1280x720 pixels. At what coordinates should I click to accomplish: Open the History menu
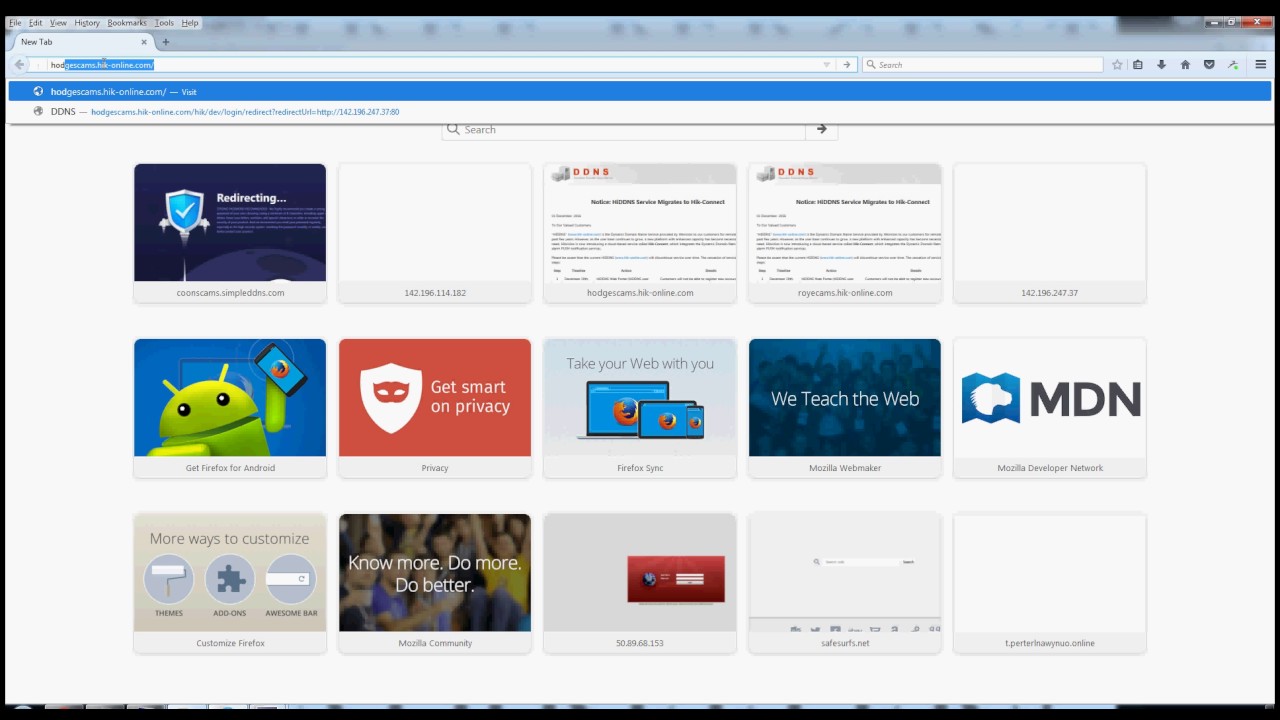(87, 22)
